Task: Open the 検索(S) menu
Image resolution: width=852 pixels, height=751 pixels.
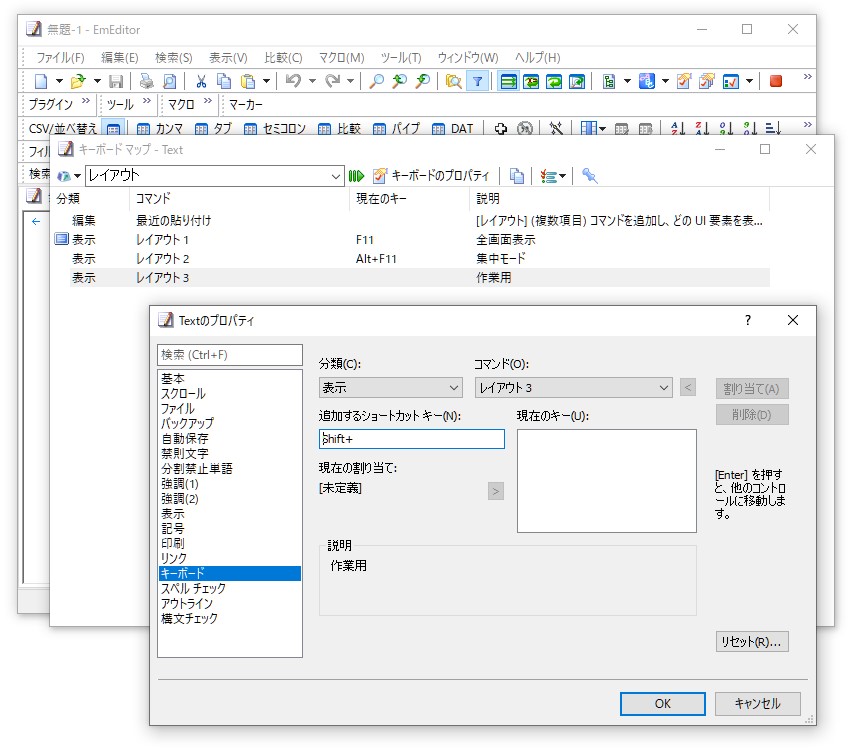Action: (x=173, y=58)
